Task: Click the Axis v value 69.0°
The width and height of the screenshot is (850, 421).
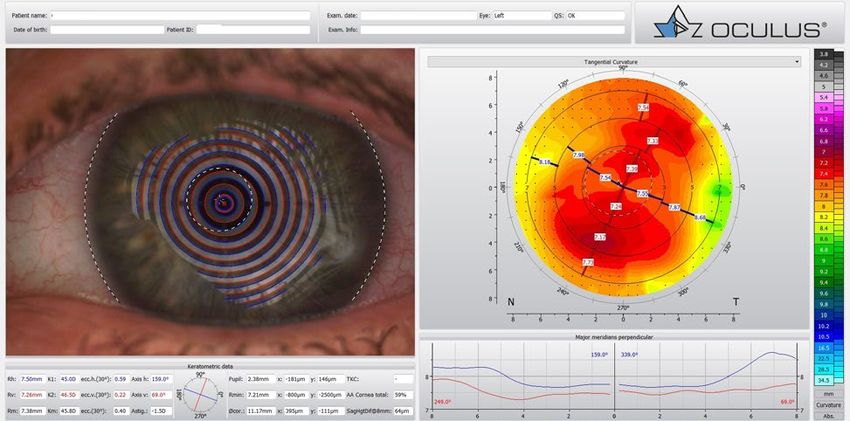Action: click(x=162, y=396)
